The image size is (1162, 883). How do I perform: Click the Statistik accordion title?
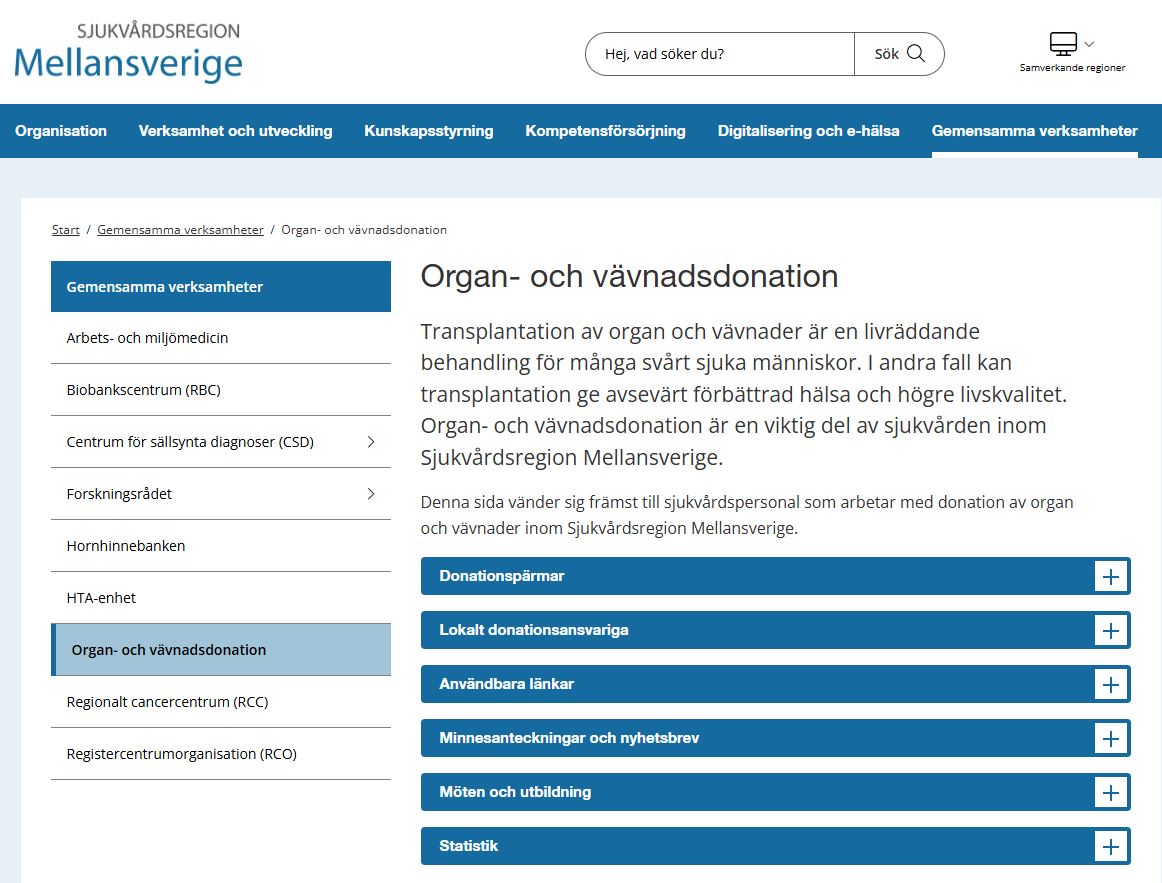(x=468, y=847)
